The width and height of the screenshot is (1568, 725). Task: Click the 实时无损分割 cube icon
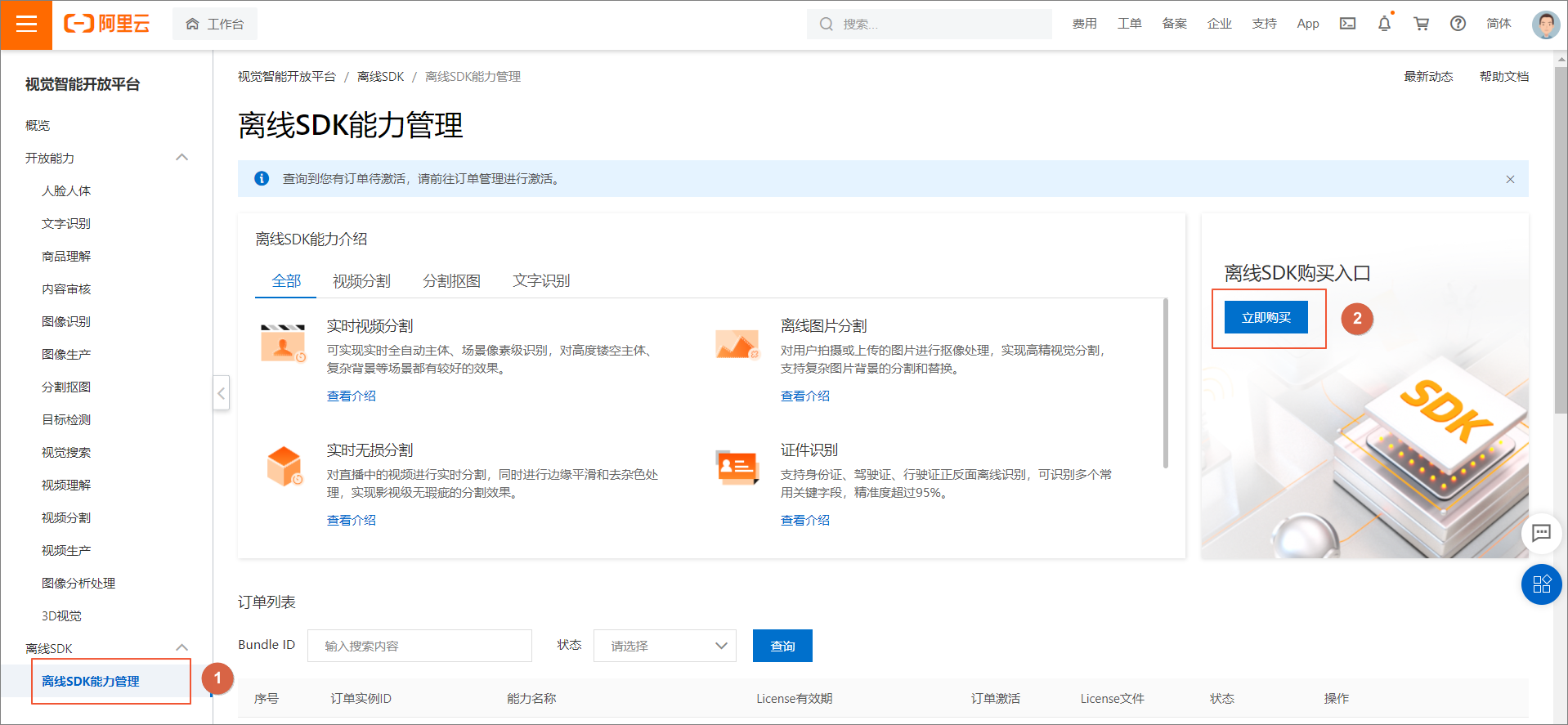click(x=284, y=466)
